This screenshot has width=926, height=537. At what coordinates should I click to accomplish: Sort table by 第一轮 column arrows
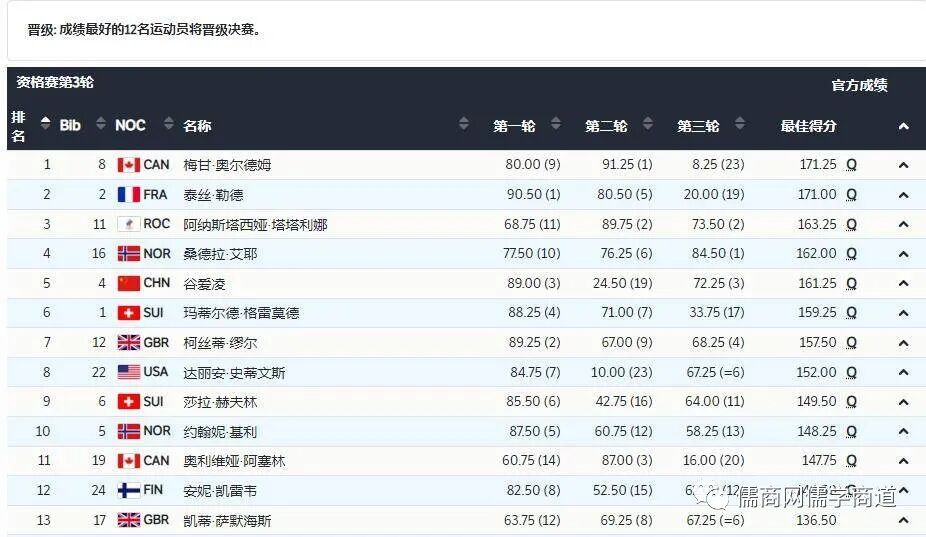click(x=556, y=124)
